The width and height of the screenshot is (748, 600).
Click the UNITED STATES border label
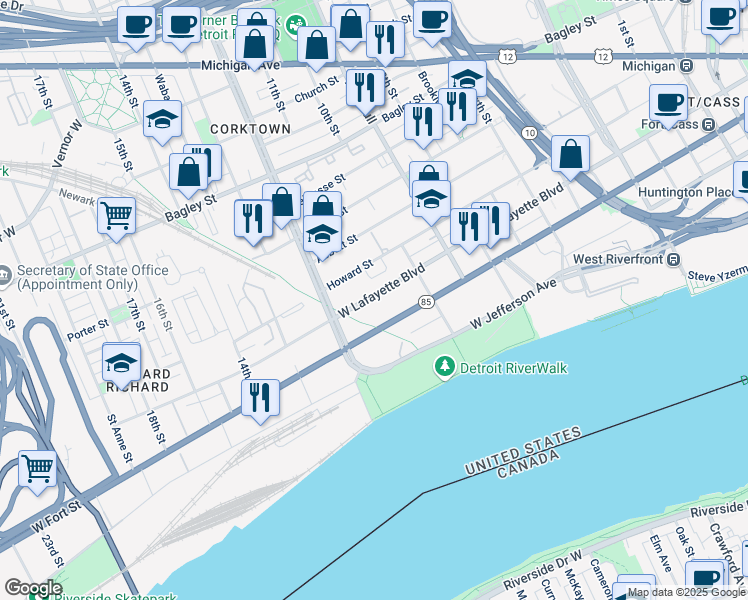tap(523, 451)
